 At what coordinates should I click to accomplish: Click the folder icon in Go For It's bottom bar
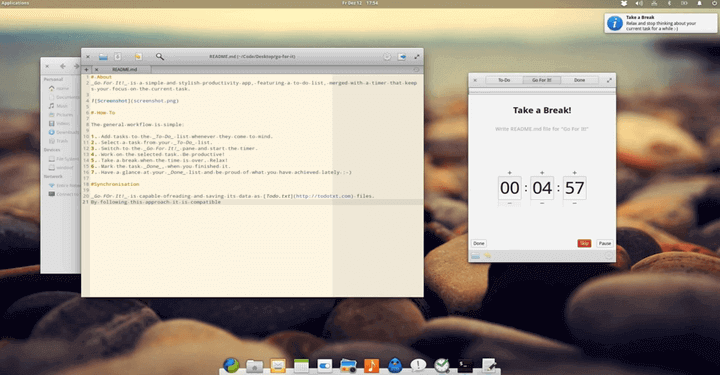[476, 256]
